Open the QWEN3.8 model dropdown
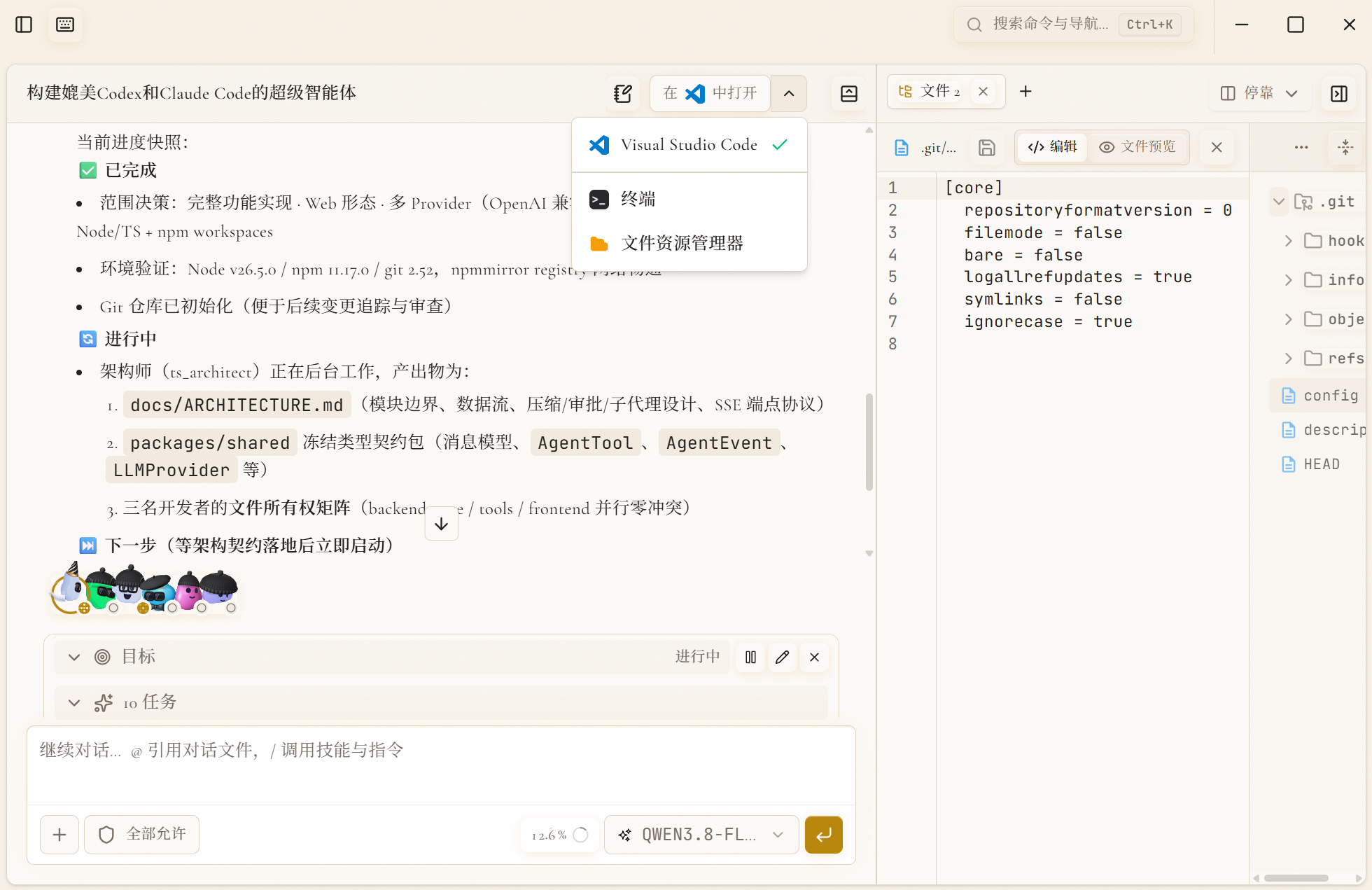Screen dimensions: 1372x890 [701, 835]
